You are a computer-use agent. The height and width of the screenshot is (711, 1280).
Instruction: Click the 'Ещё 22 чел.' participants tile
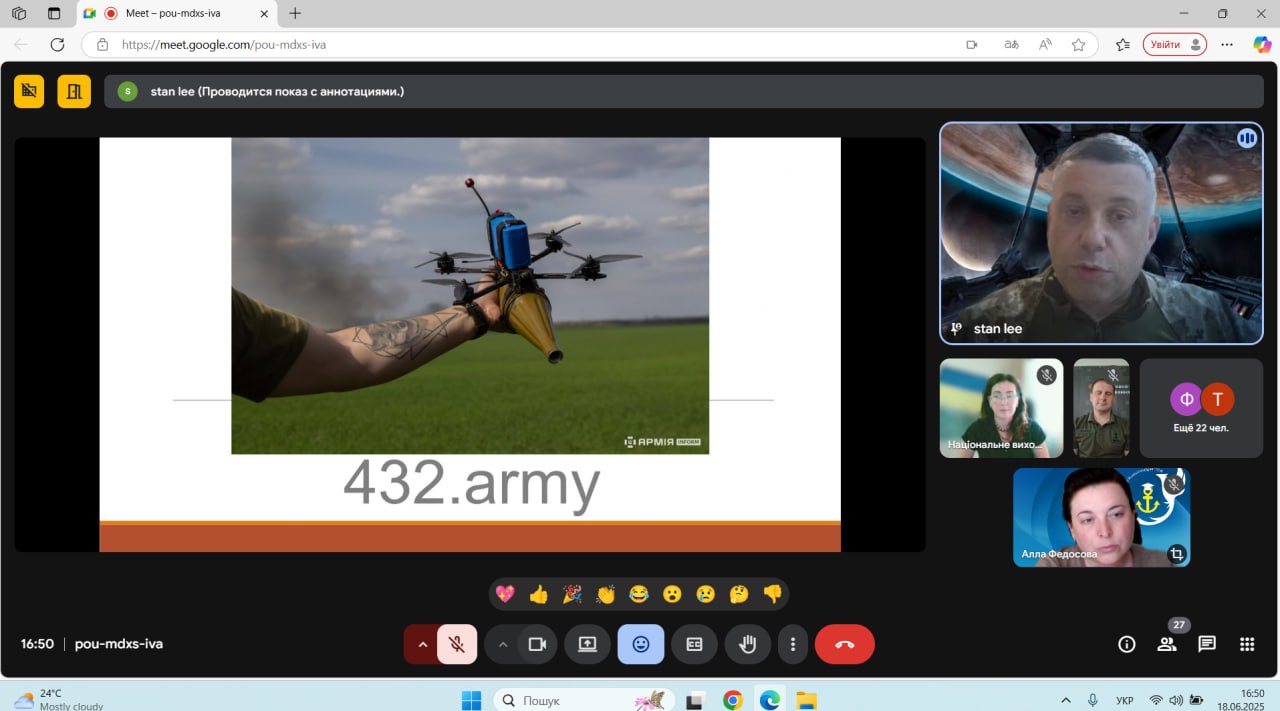pos(1201,408)
